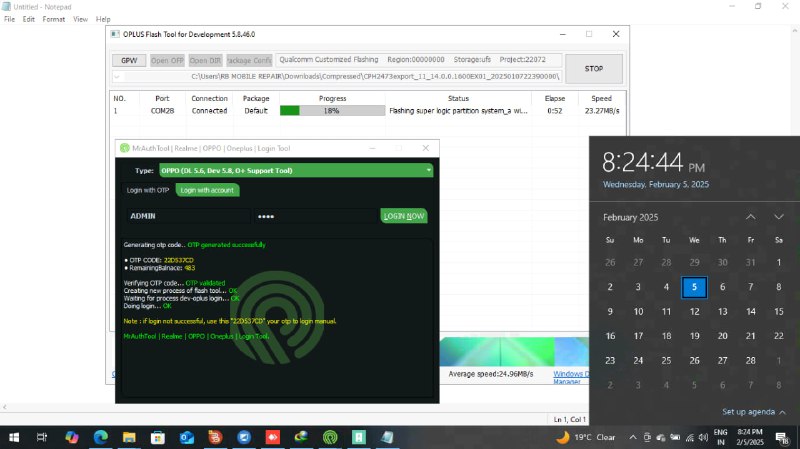Click the Ln 1, Col 1 status in Notepad

click(569, 419)
